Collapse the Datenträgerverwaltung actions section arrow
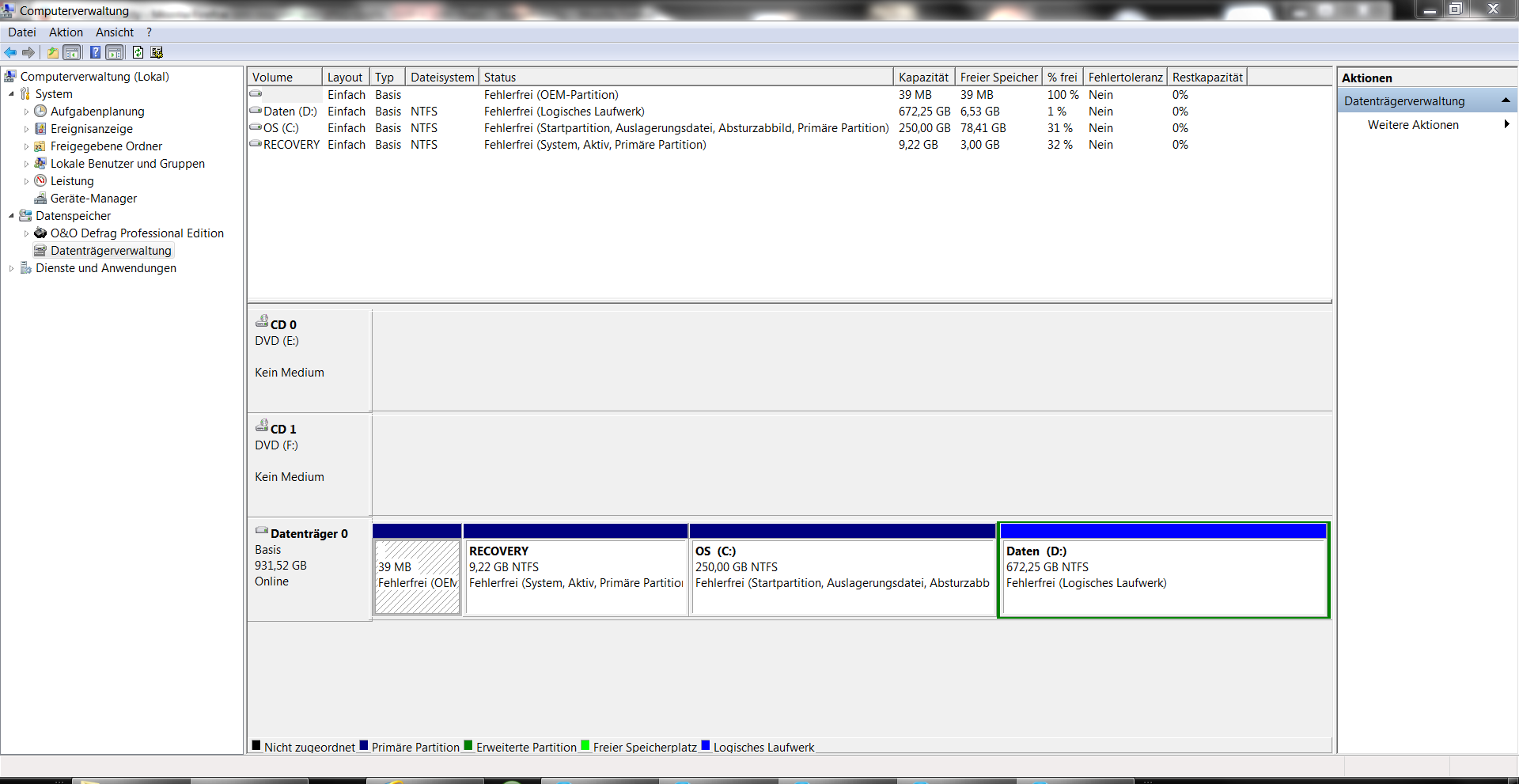The height and width of the screenshot is (784, 1519). click(1506, 100)
